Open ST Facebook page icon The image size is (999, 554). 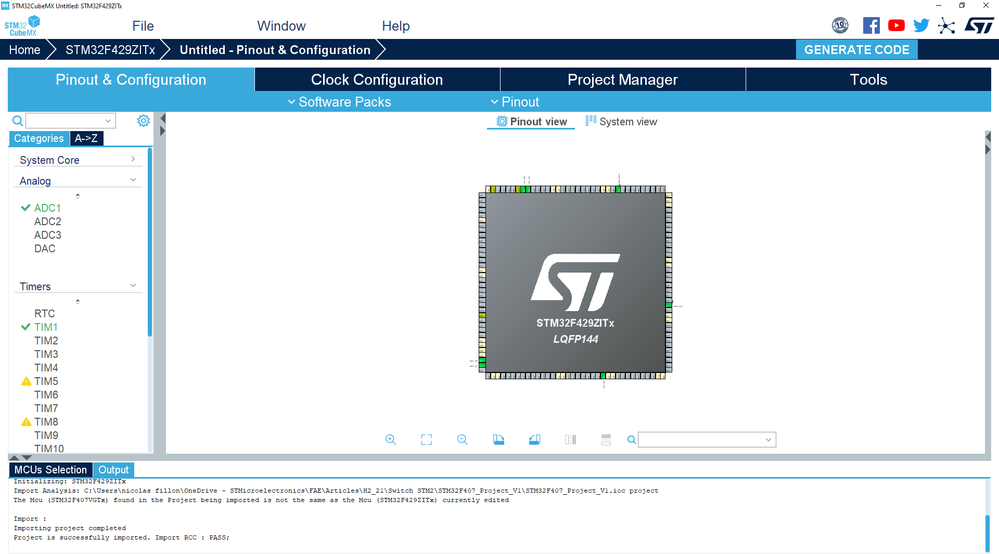coord(871,25)
